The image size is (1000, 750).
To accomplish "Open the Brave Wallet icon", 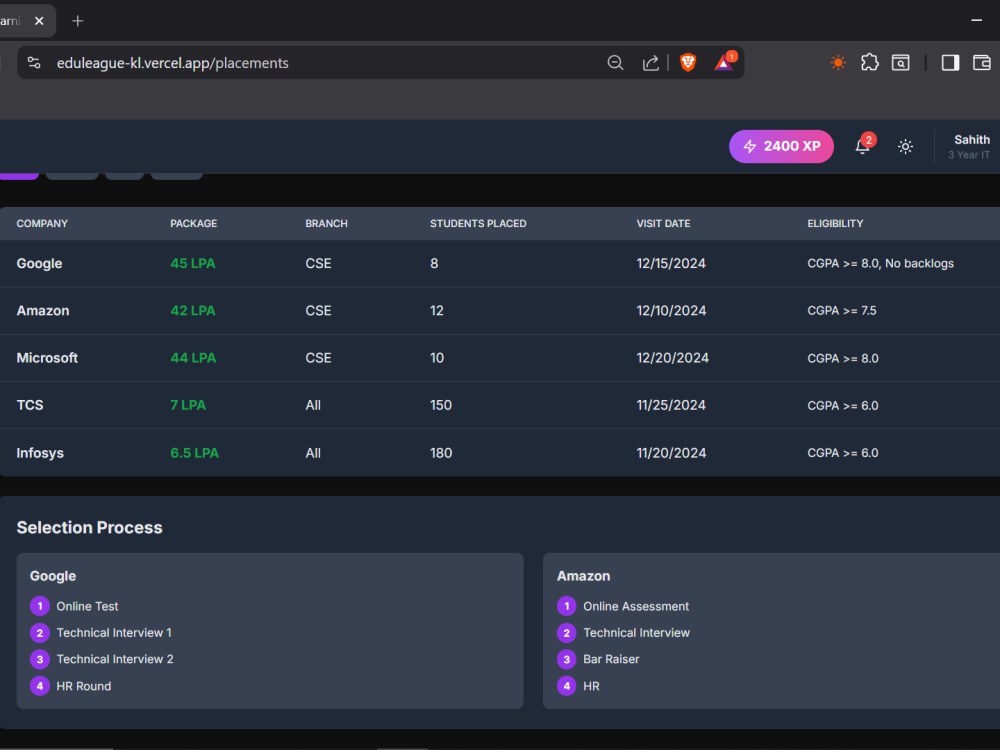I will pyautogui.click(x=982, y=62).
